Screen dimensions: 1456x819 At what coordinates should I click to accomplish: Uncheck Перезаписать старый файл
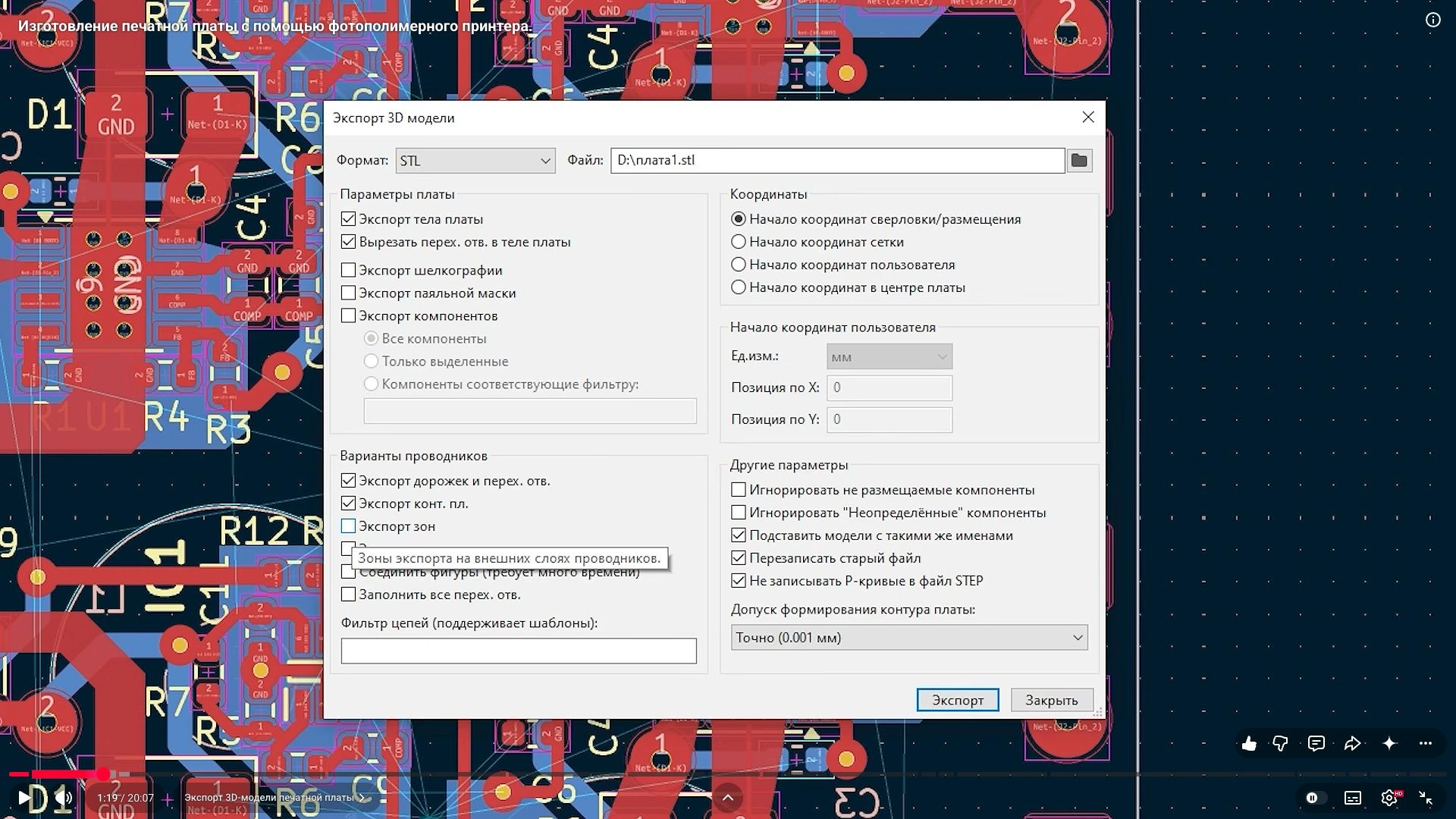coord(739,558)
